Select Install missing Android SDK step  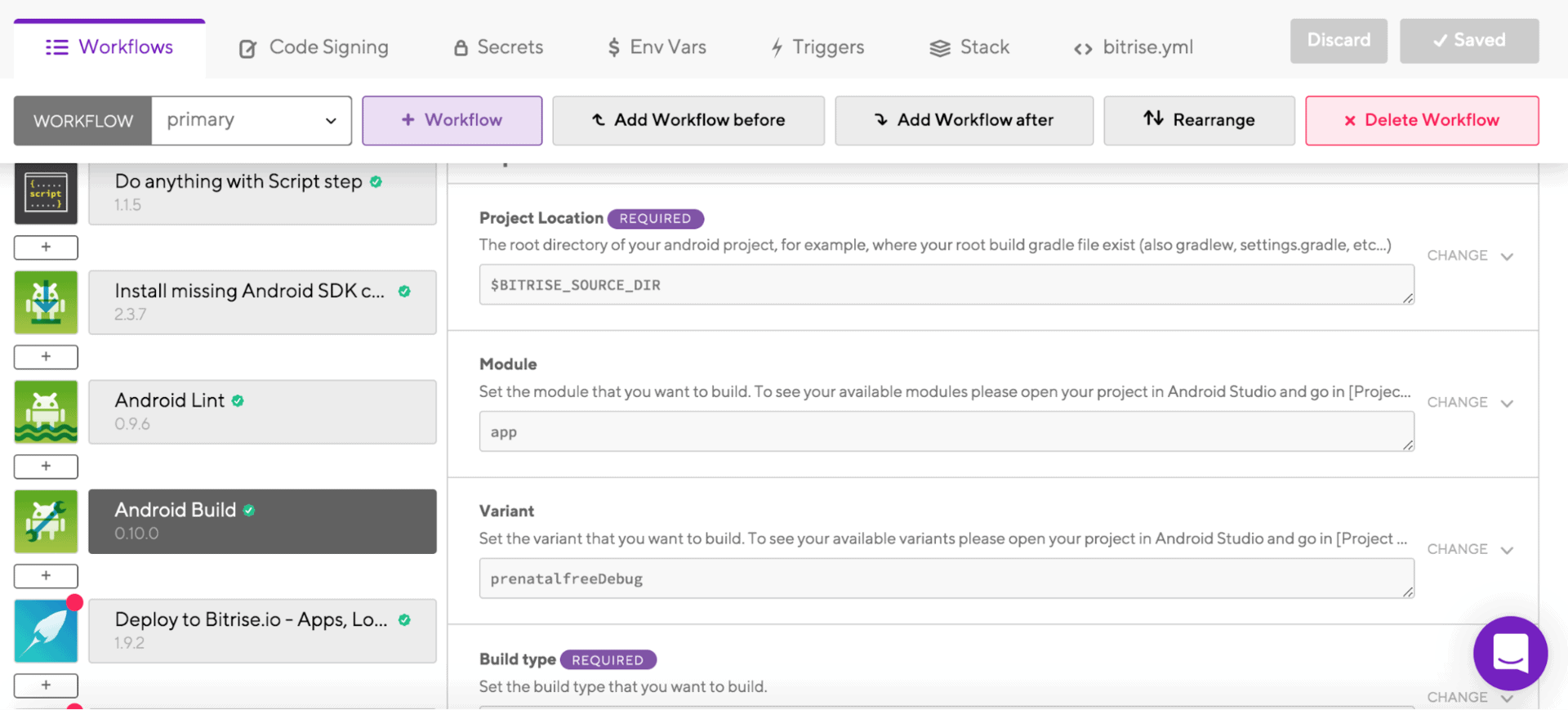tap(262, 302)
